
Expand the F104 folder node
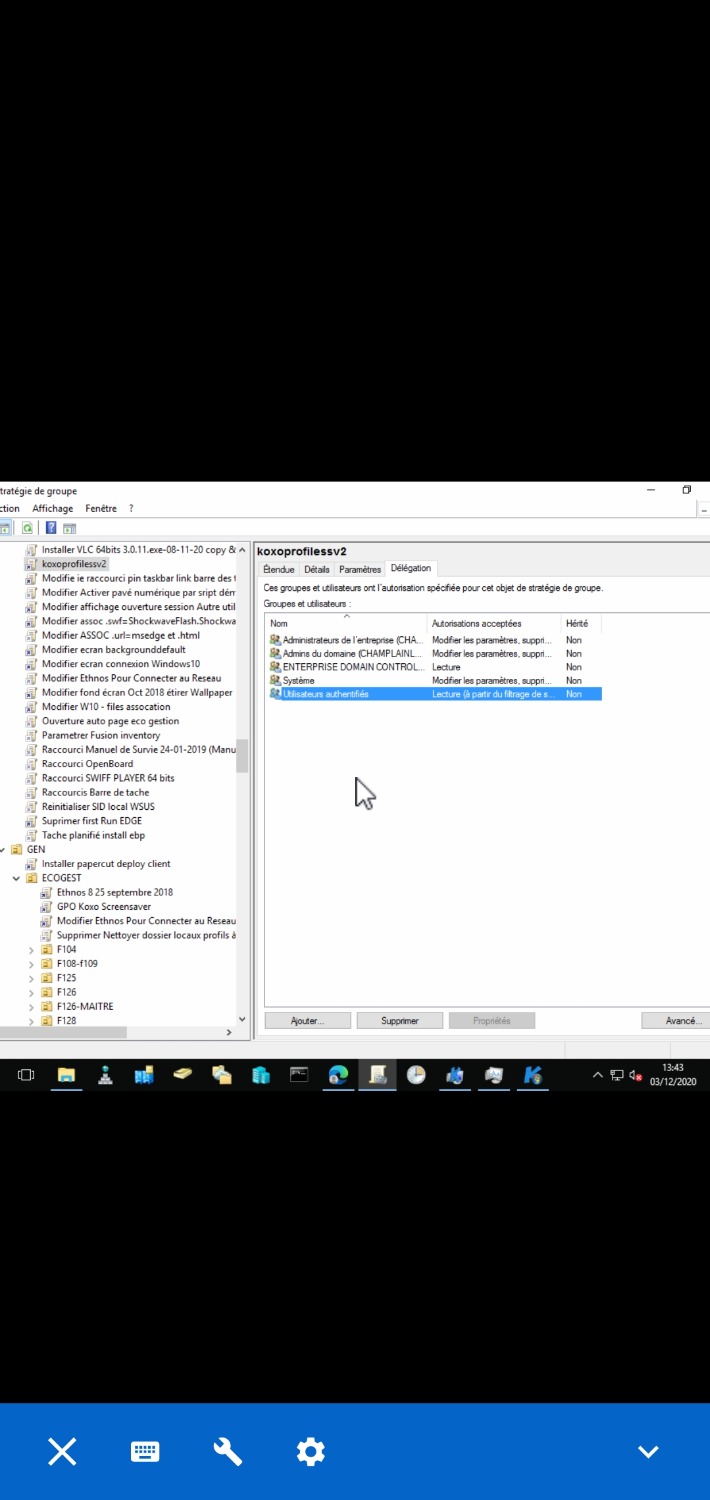point(32,950)
